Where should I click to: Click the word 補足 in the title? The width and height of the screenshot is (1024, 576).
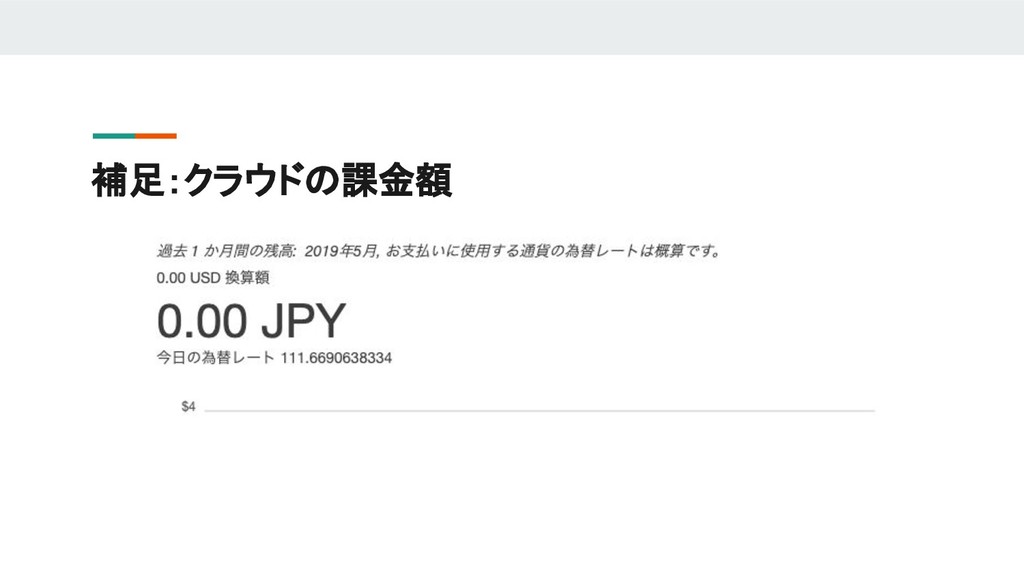[x=127, y=180]
